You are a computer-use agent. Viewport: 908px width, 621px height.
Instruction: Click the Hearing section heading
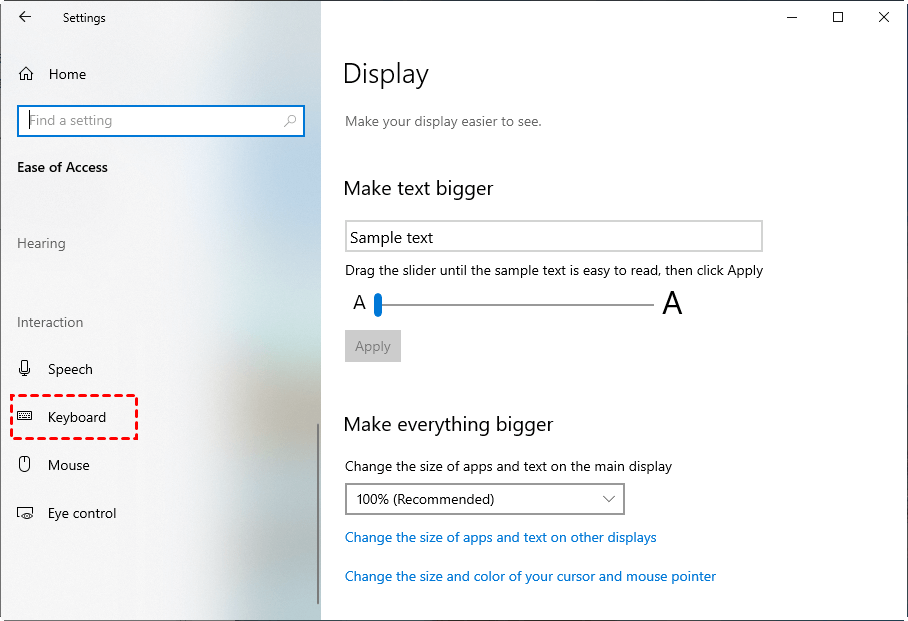(x=41, y=243)
